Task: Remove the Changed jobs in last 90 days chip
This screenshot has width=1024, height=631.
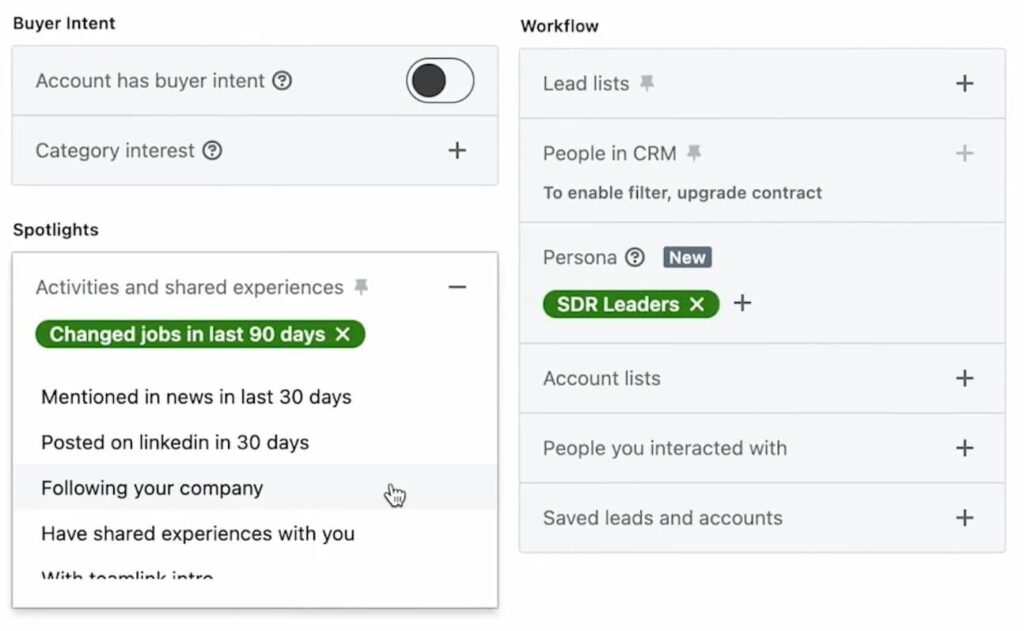Action: pos(343,334)
